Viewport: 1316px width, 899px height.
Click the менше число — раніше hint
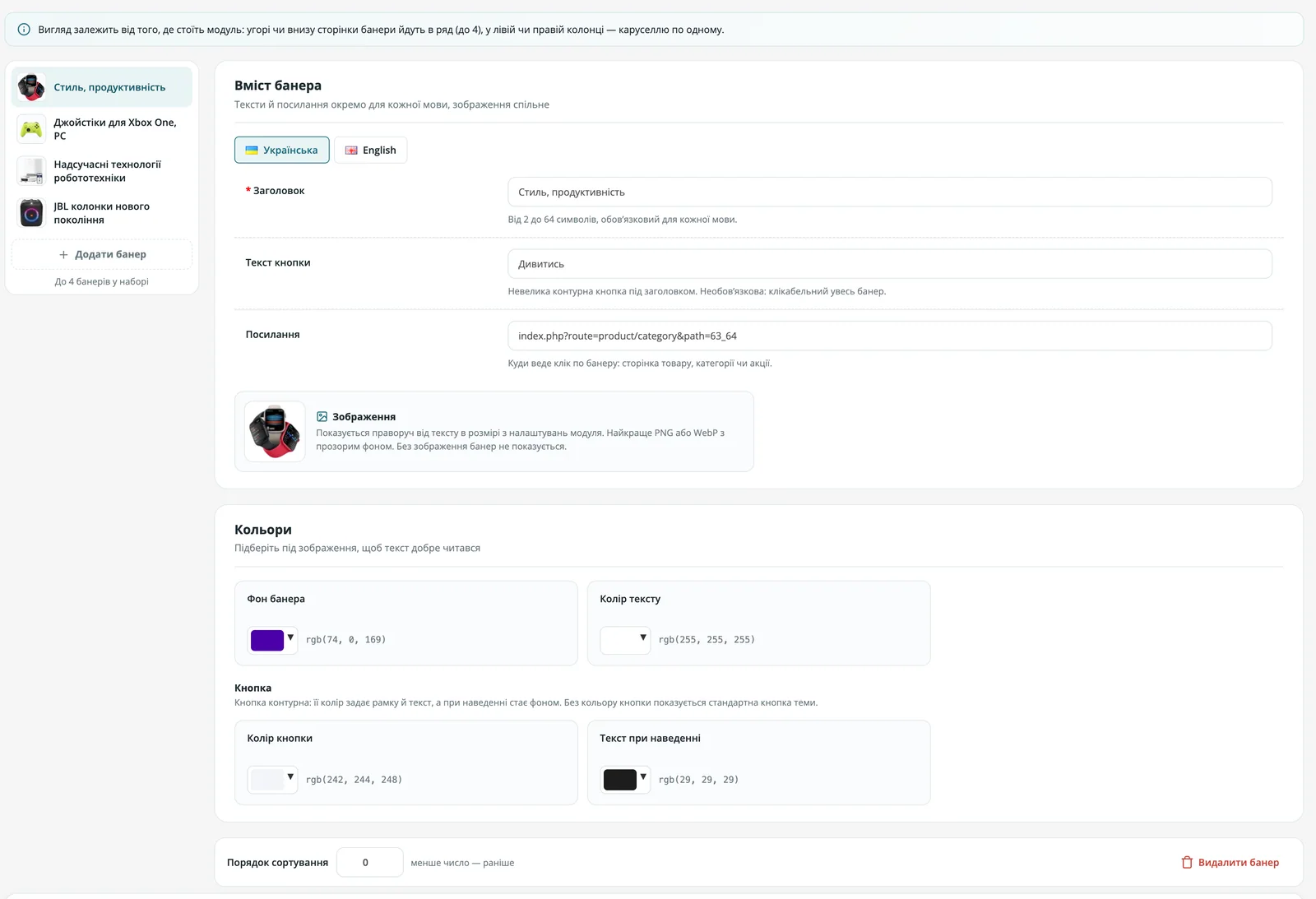(462, 863)
